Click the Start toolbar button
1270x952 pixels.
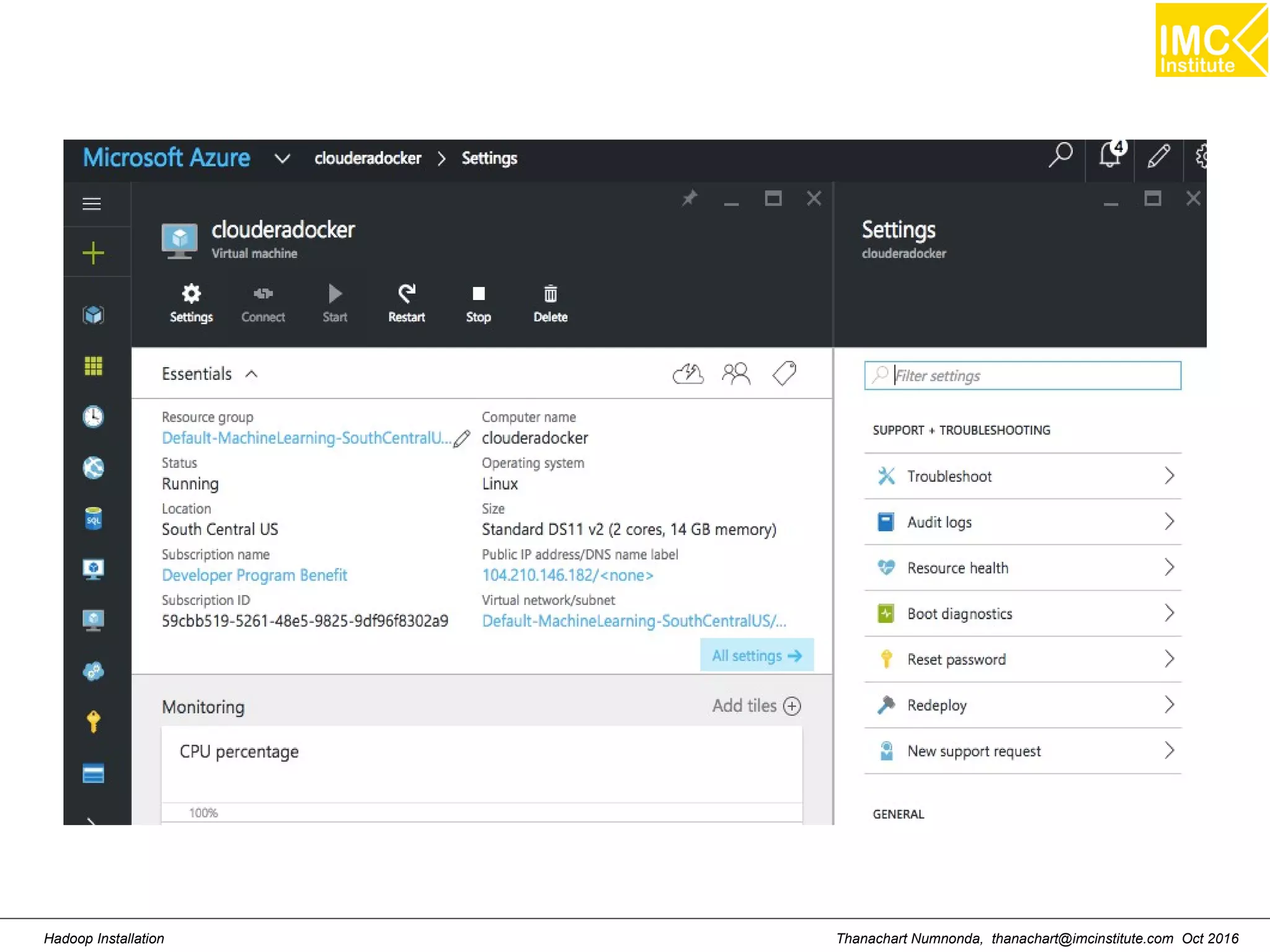335,303
